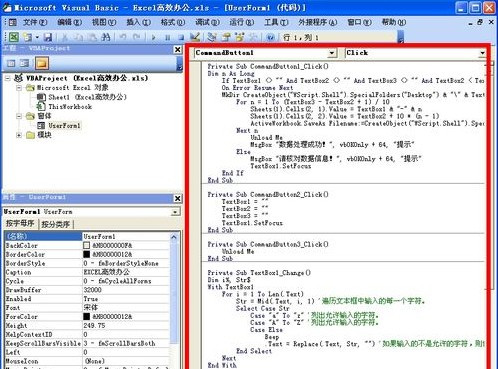Click the toolbar options chevron after 行 1, 列 1

(x=401, y=37)
